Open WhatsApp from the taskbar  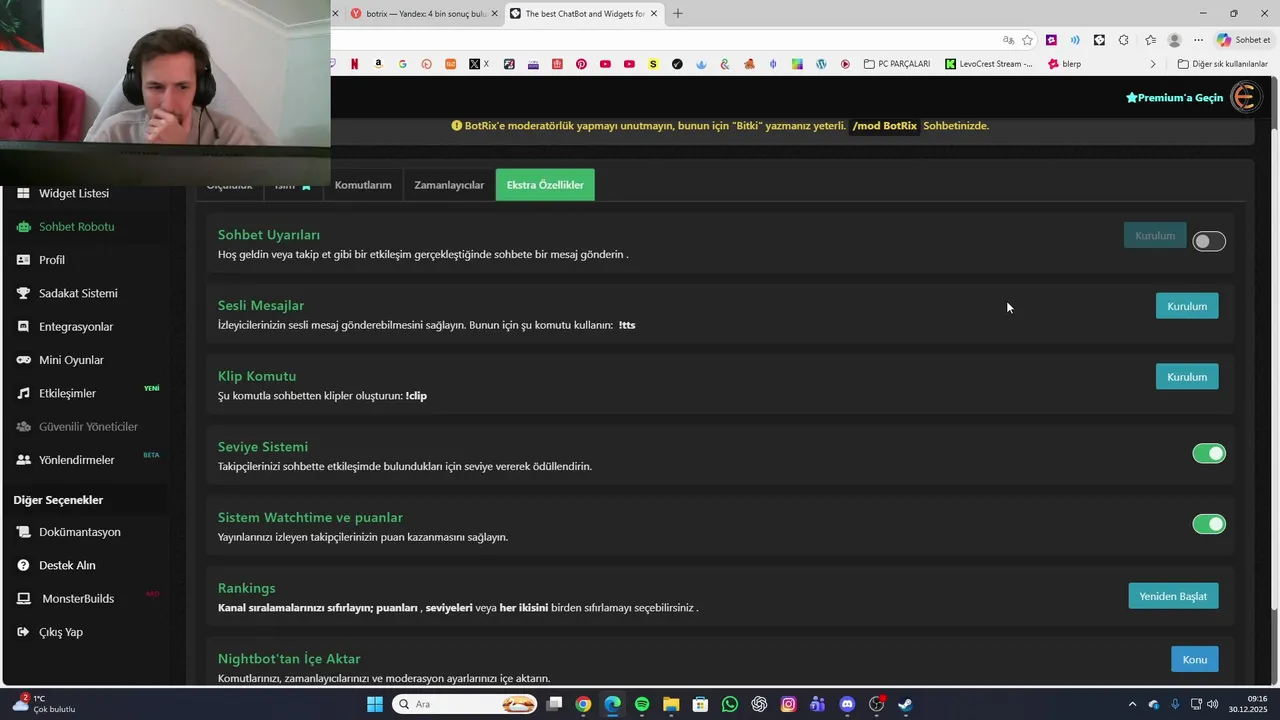click(730, 704)
